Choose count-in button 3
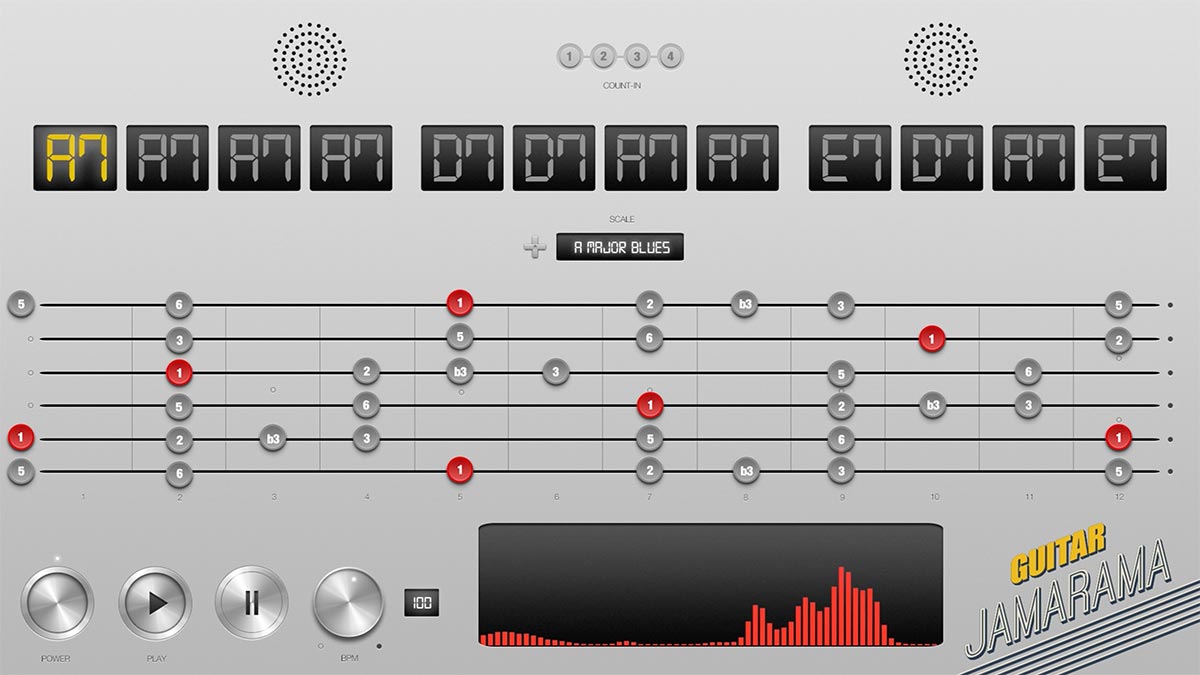 pyautogui.click(x=637, y=57)
